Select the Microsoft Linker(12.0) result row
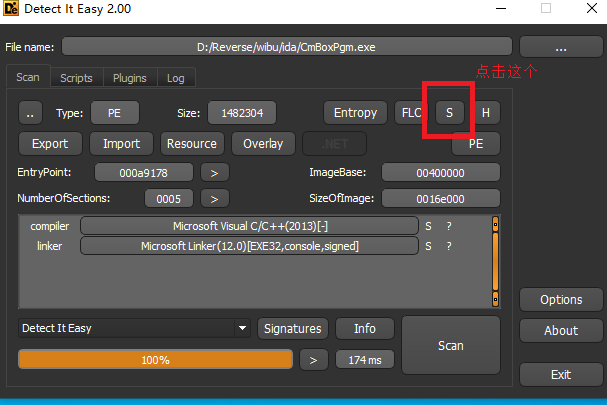Image resolution: width=607 pixels, height=405 pixels. point(250,246)
